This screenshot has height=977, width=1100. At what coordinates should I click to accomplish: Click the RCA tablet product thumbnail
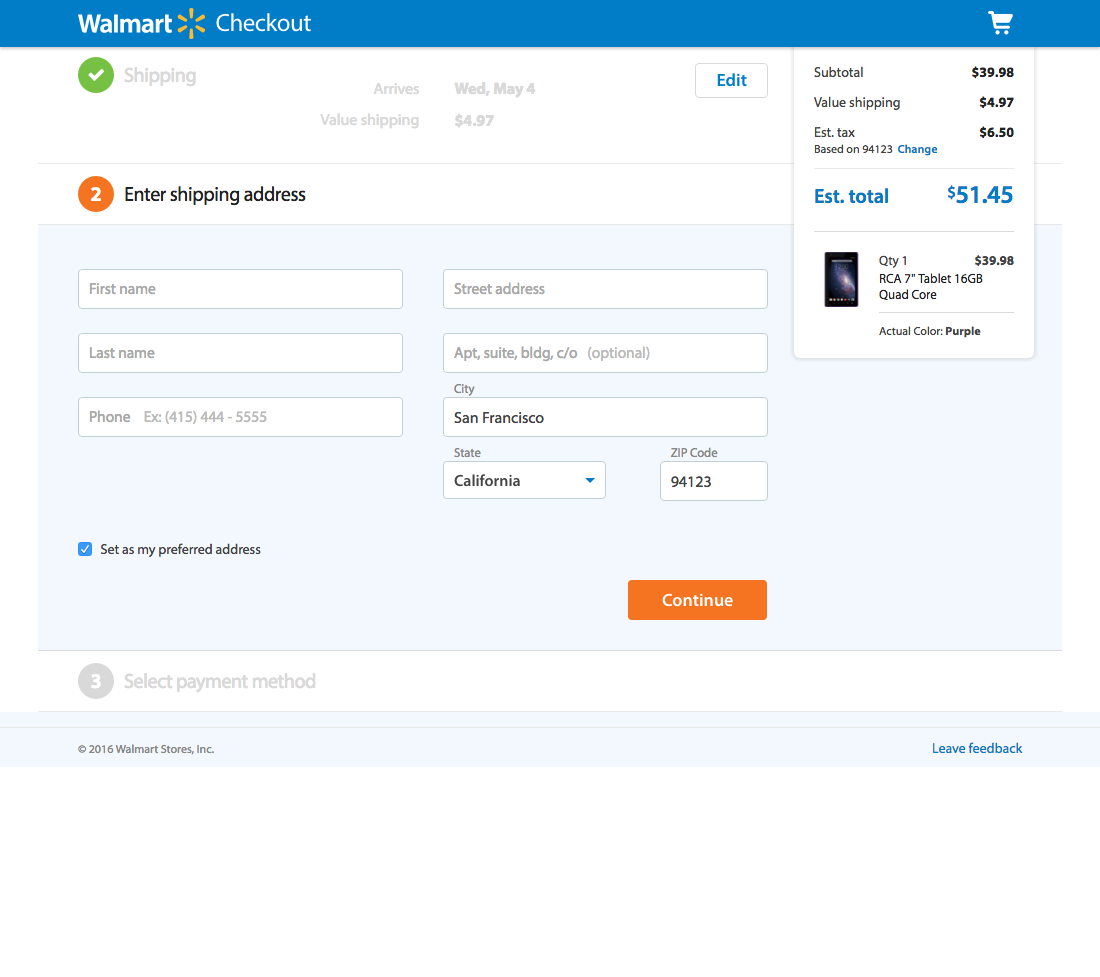coord(841,280)
